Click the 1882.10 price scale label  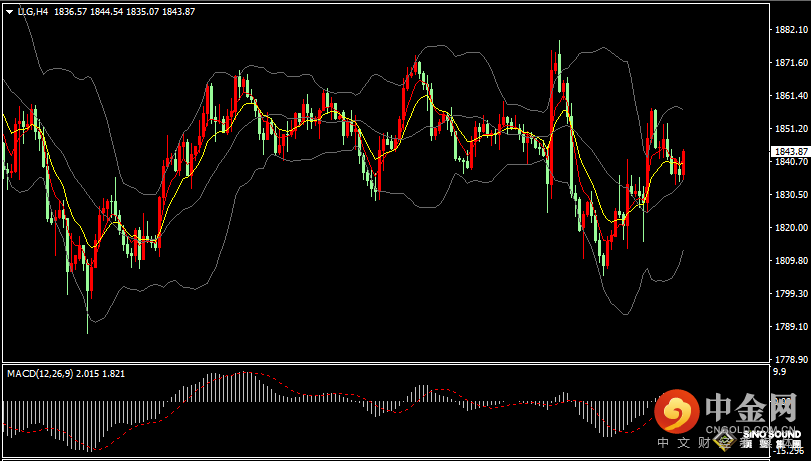(x=792, y=30)
